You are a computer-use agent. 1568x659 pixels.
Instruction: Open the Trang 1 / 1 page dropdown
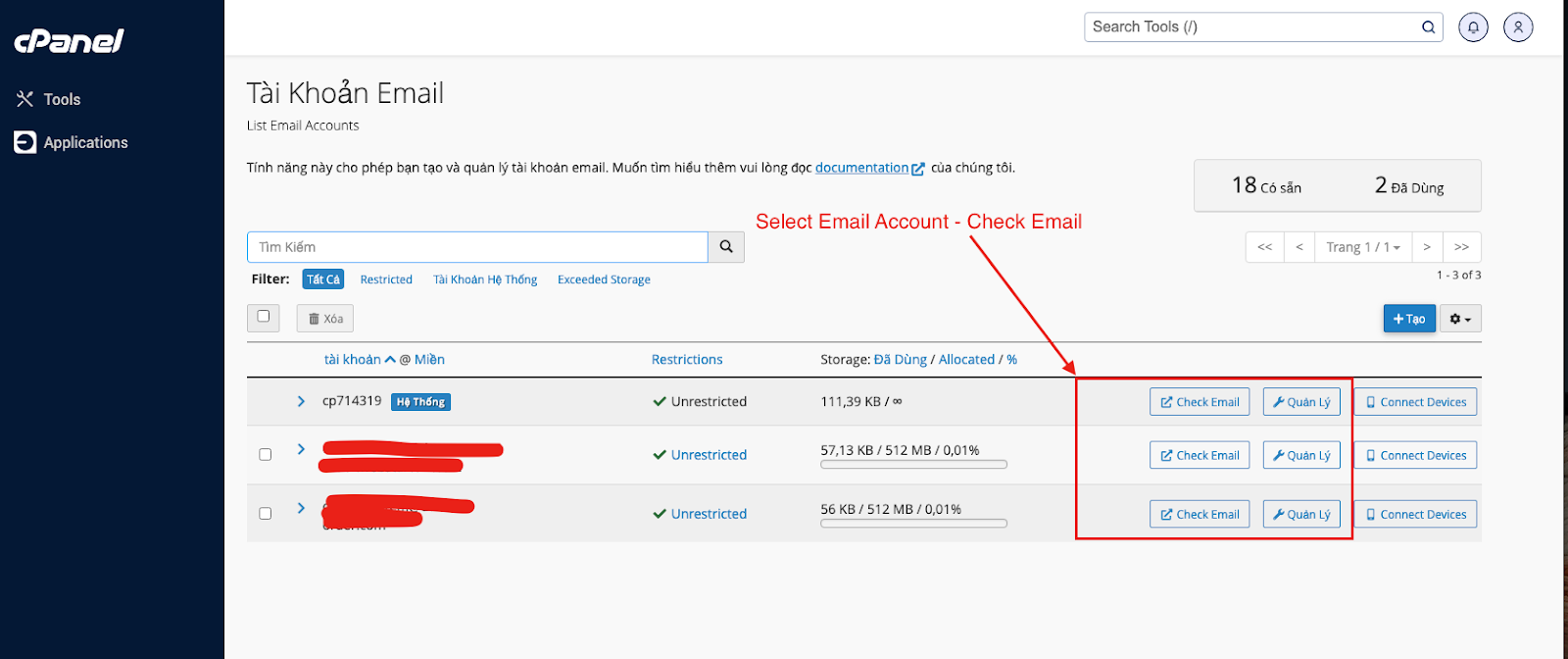point(1362,247)
